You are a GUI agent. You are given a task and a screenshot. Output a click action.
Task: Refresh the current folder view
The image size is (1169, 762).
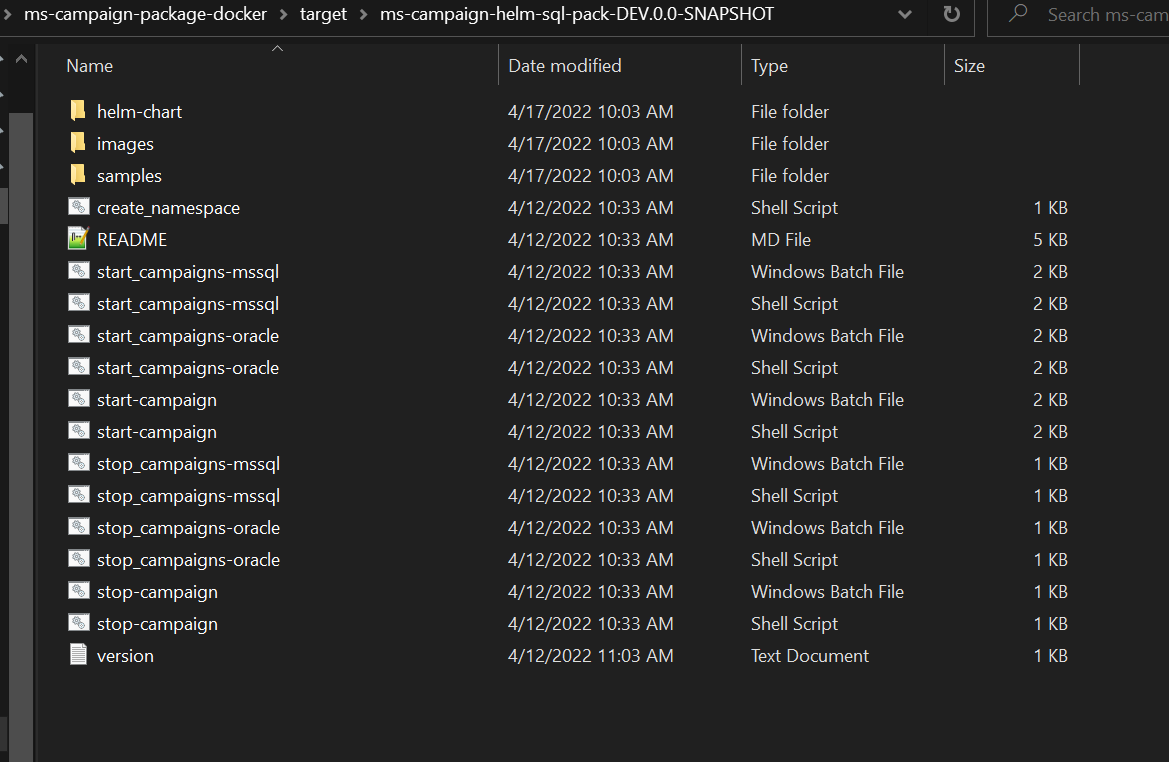(951, 15)
